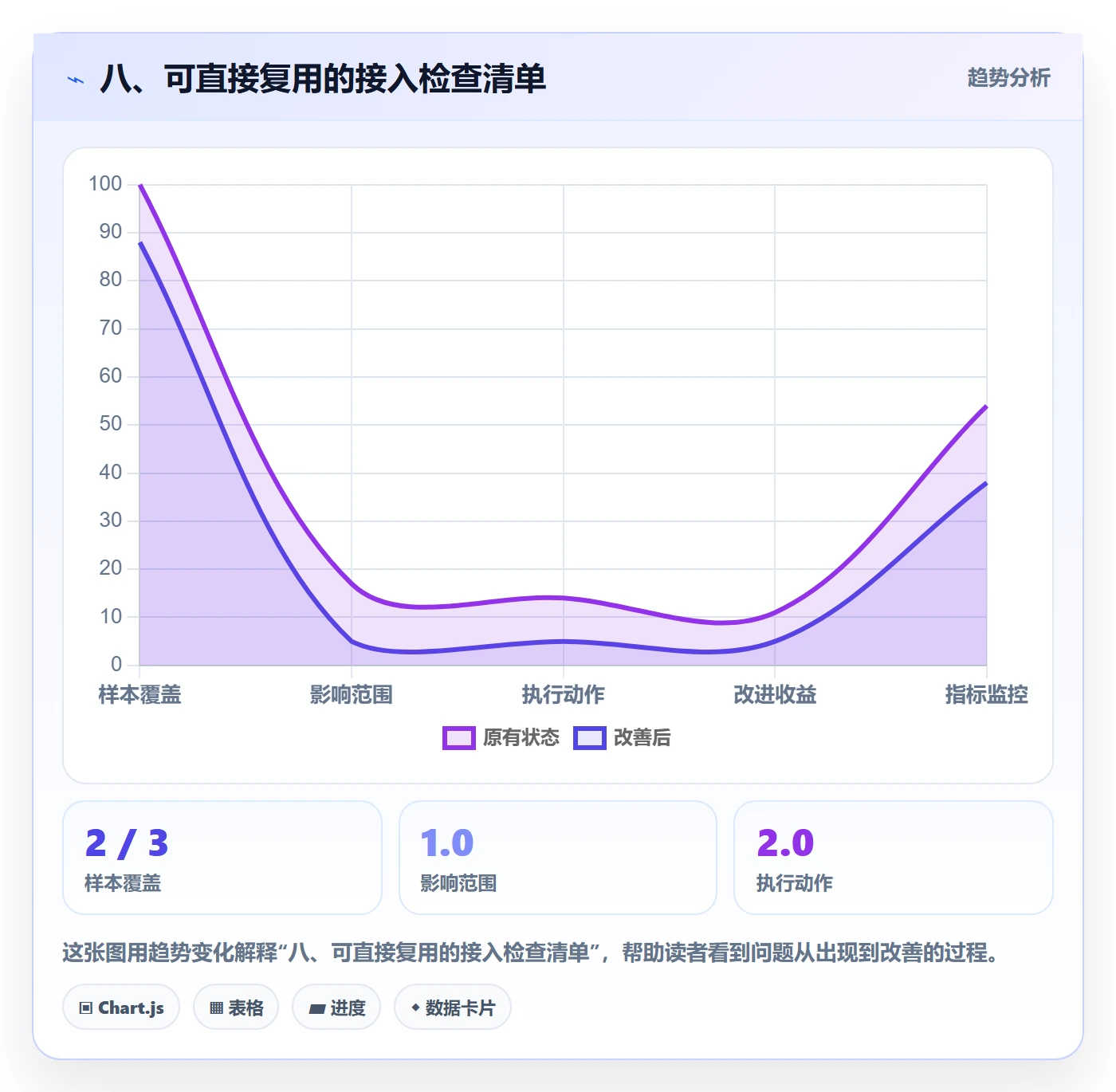
Task: Click the description sentence starting 这张图用趋势变化
Action: coord(532,953)
